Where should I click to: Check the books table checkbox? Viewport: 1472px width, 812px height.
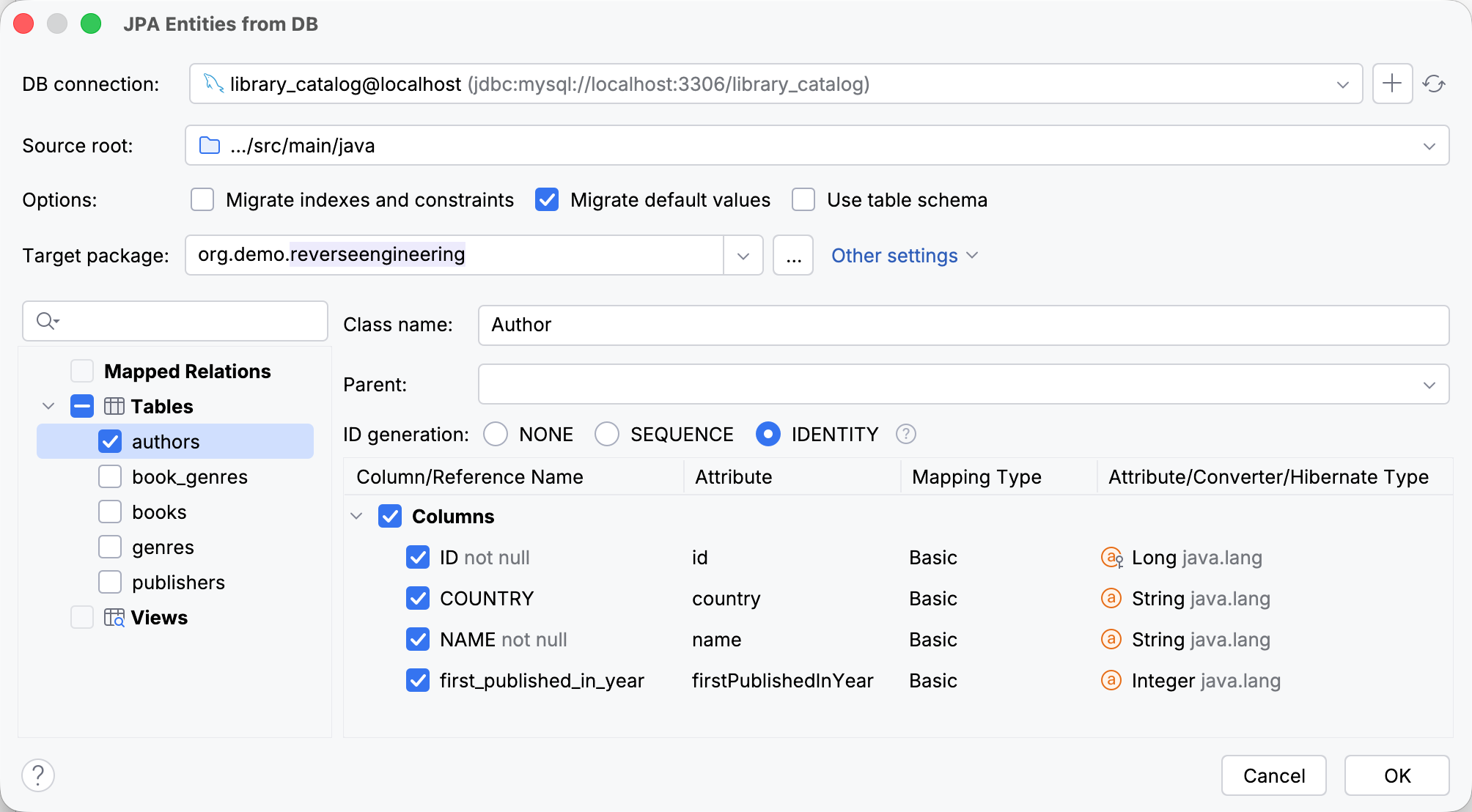tap(110, 512)
